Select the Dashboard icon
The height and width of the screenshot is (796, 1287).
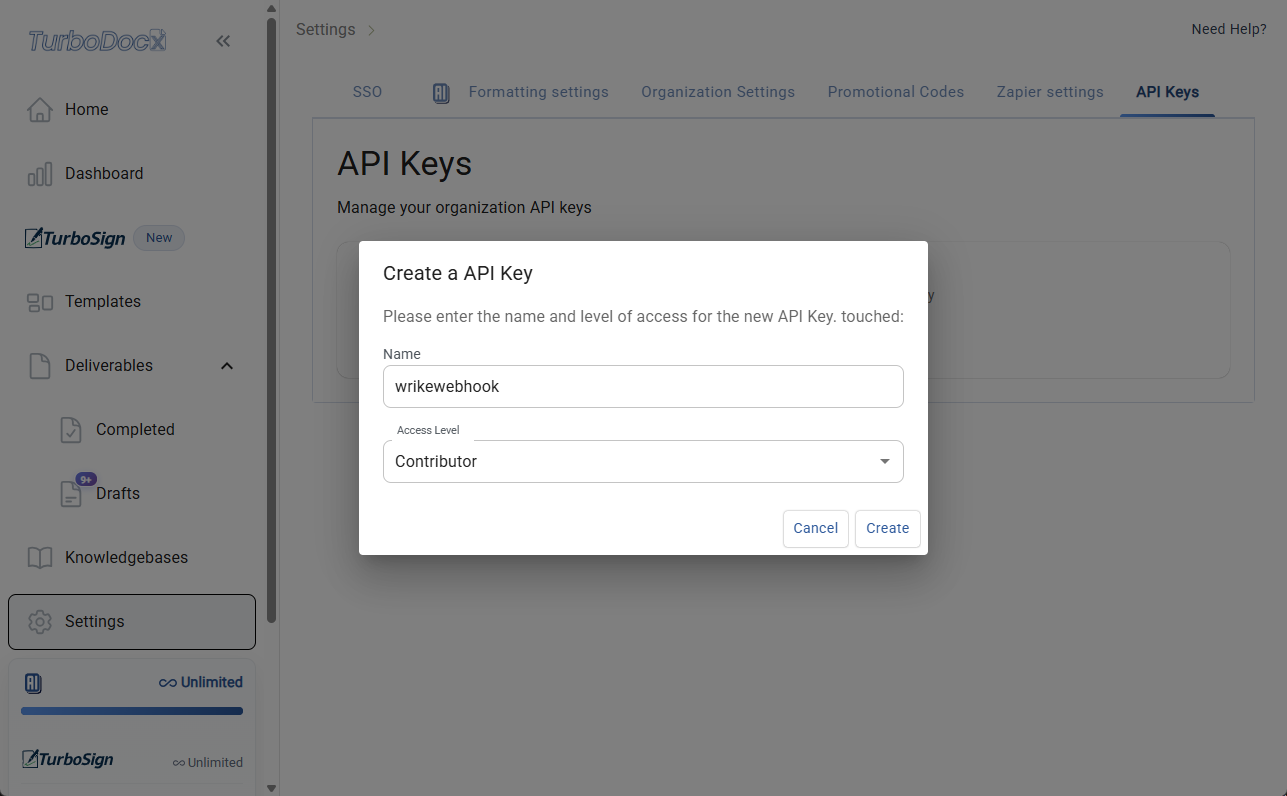coord(40,173)
